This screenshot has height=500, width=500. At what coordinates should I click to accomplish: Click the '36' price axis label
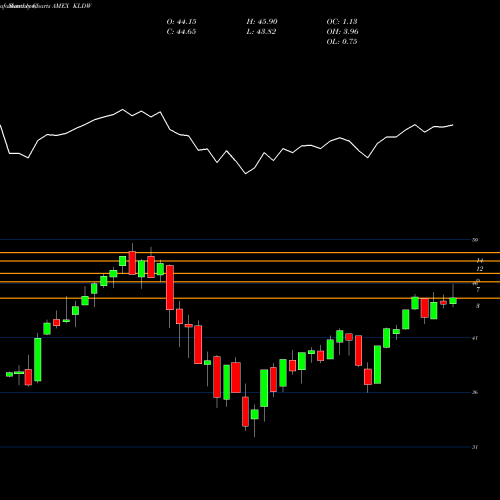(475, 392)
